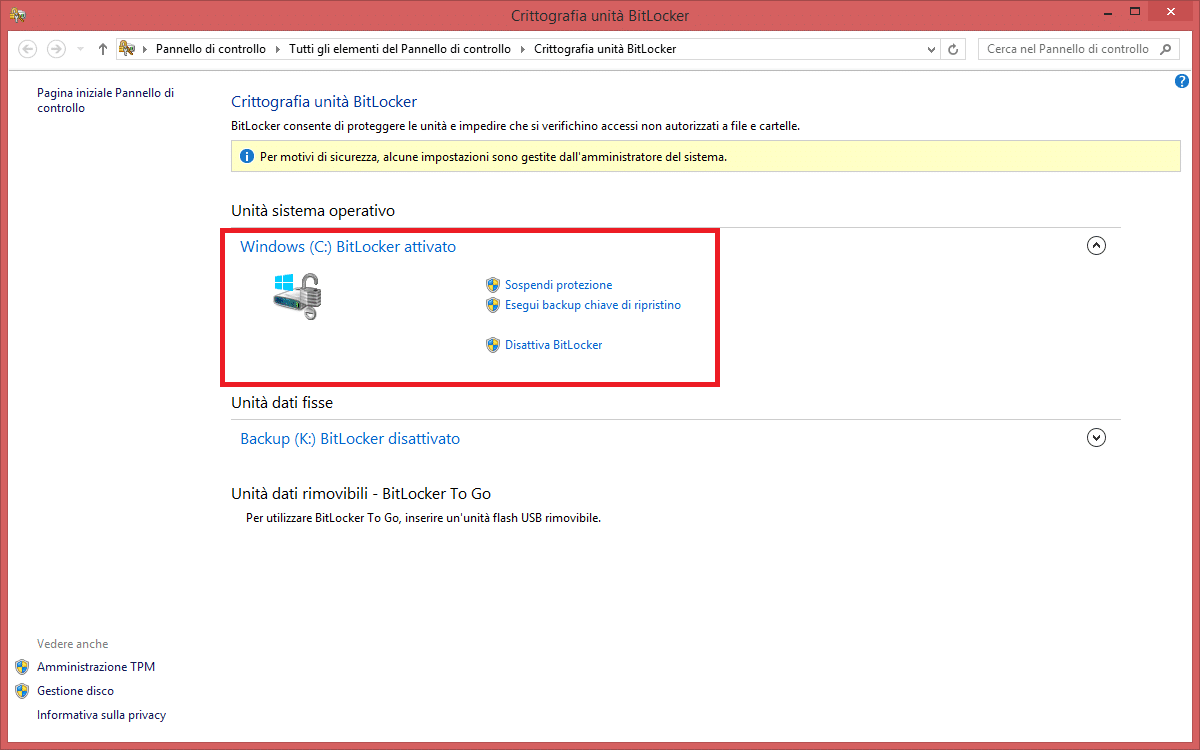Click shield icon beside 'Sospendi protezione'
This screenshot has height=750, width=1200.
tap(492, 285)
